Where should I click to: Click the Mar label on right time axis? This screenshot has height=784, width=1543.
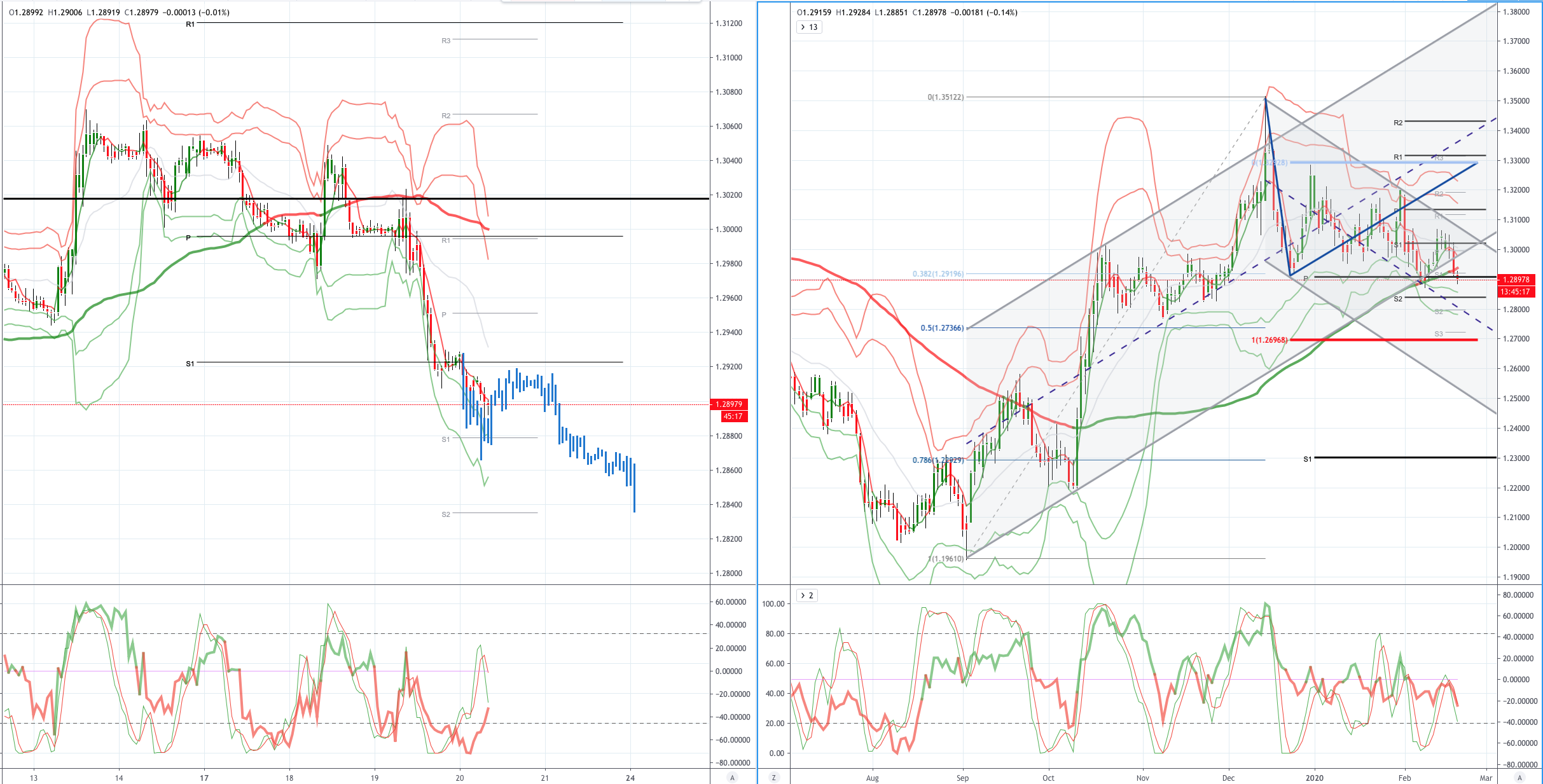point(1486,778)
